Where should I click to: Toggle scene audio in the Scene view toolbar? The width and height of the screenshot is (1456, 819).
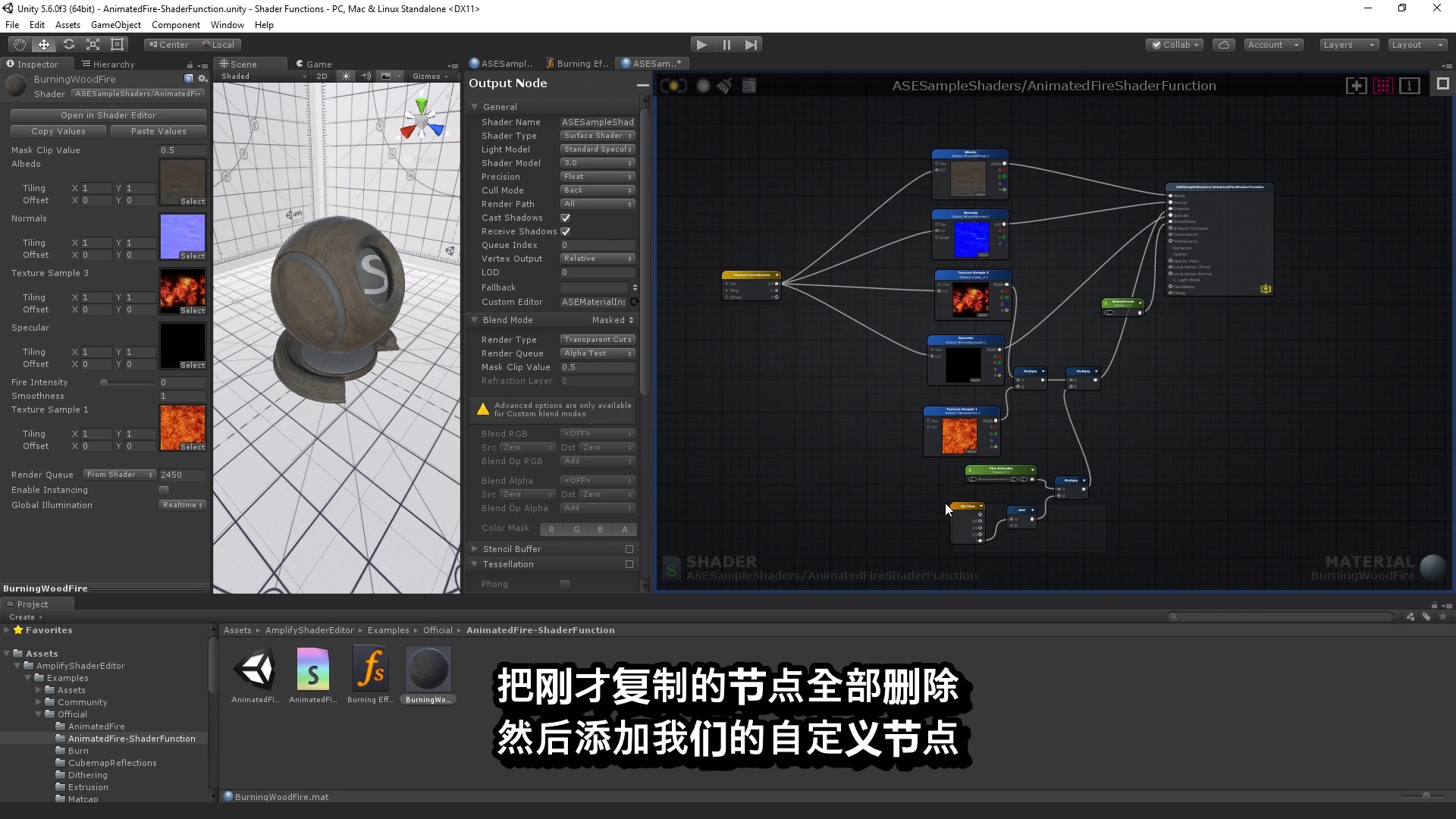pos(366,76)
